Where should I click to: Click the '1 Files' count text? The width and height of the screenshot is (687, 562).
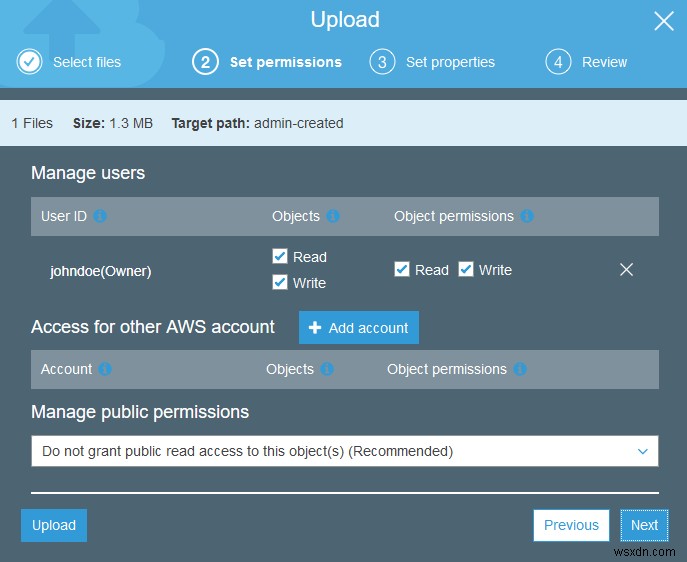click(32, 123)
